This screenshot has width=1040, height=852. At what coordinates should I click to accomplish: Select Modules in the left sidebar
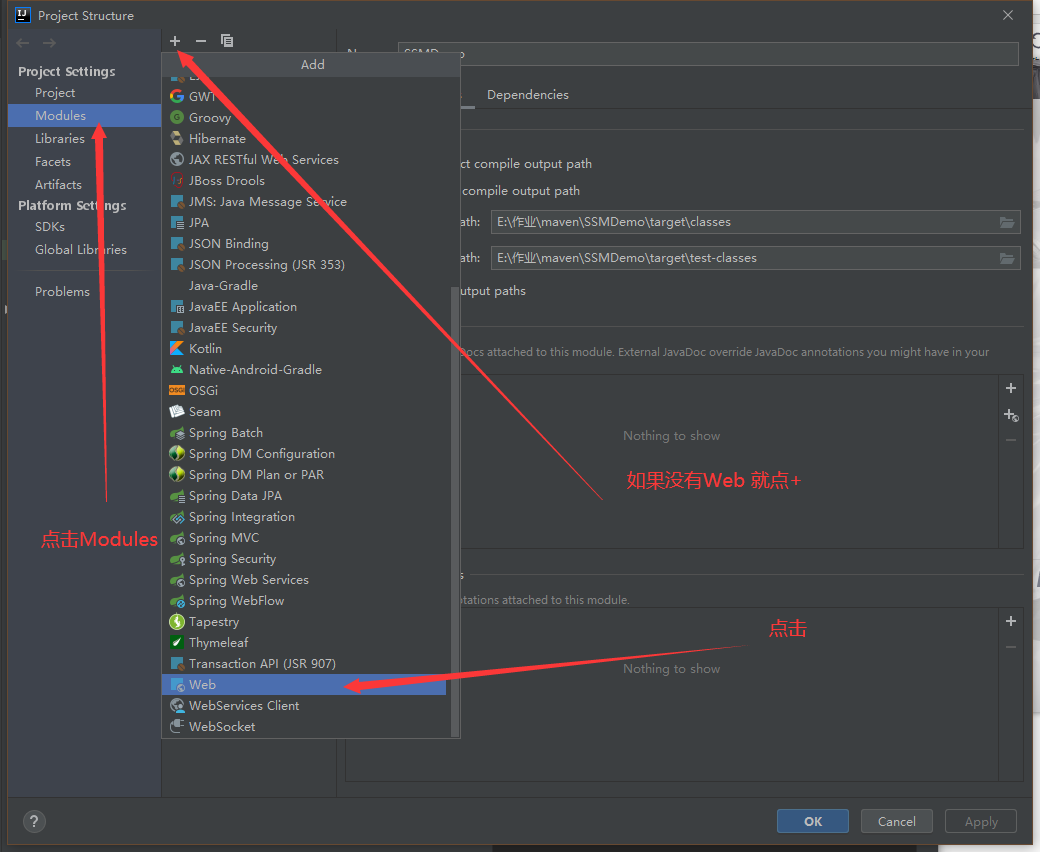tap(84, 115)
